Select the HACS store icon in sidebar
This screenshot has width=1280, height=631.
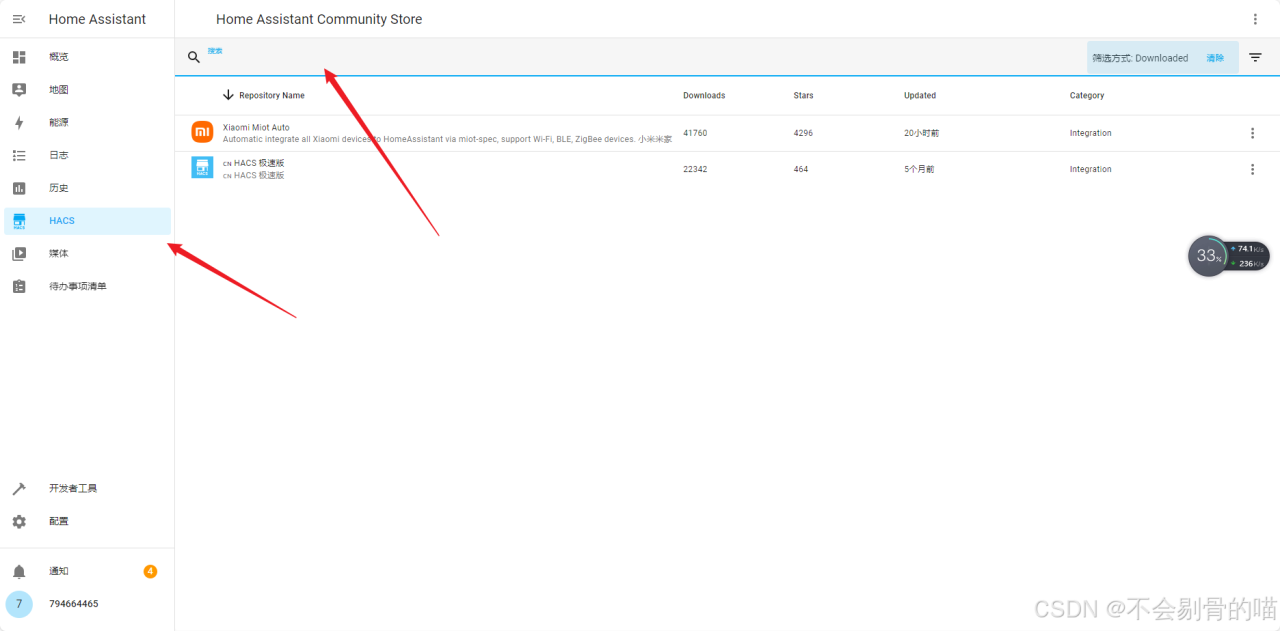(x=19, y=221)
